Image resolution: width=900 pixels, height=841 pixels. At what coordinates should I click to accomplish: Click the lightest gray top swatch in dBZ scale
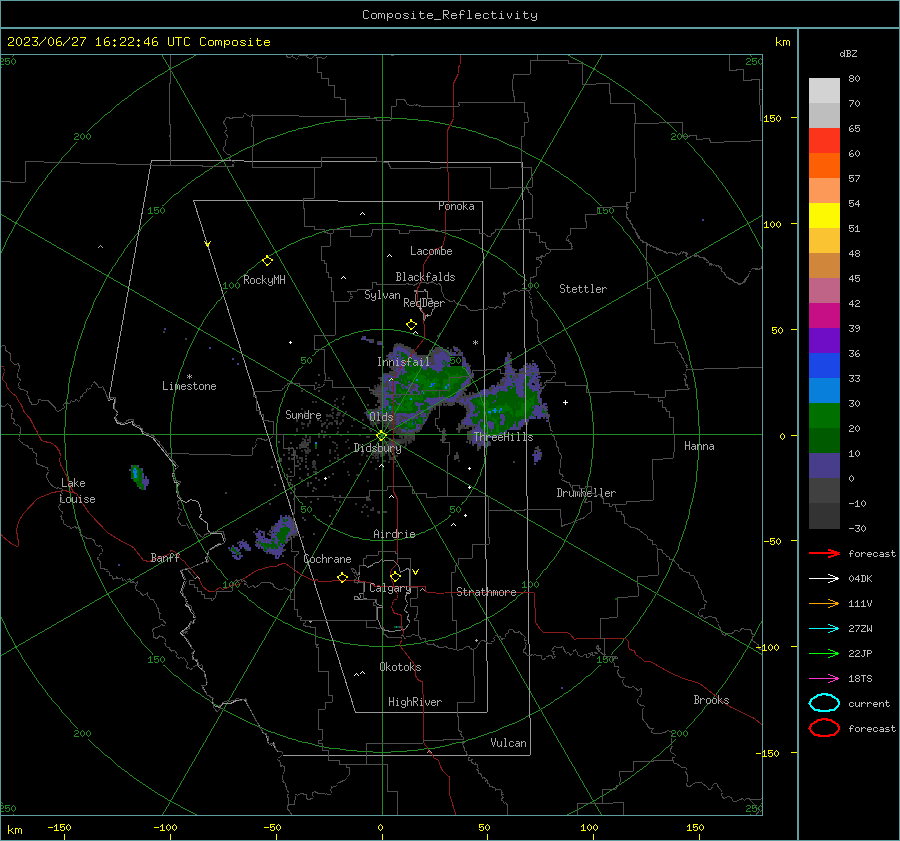coord(824,90)
